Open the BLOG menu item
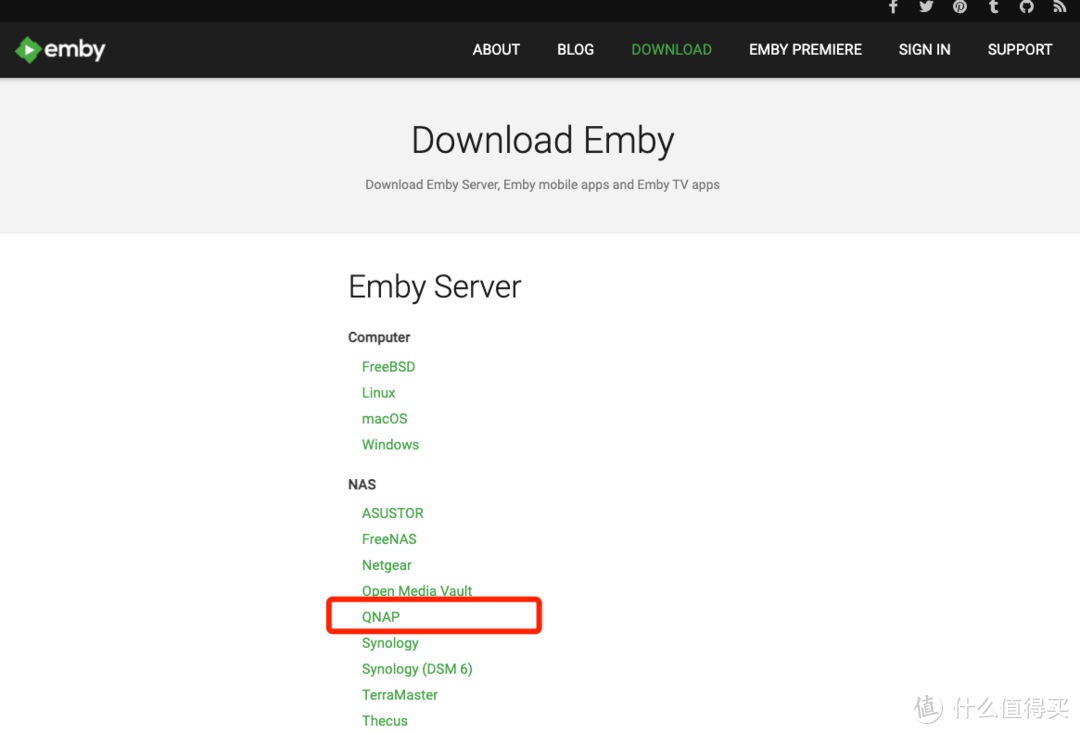Viewport: 1080px width, 734px height. [x=575, y=50]
